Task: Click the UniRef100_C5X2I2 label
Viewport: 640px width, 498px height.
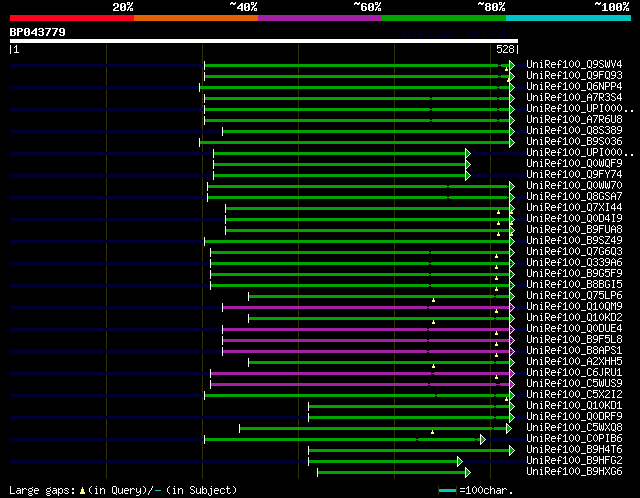Action: point(574,395)
